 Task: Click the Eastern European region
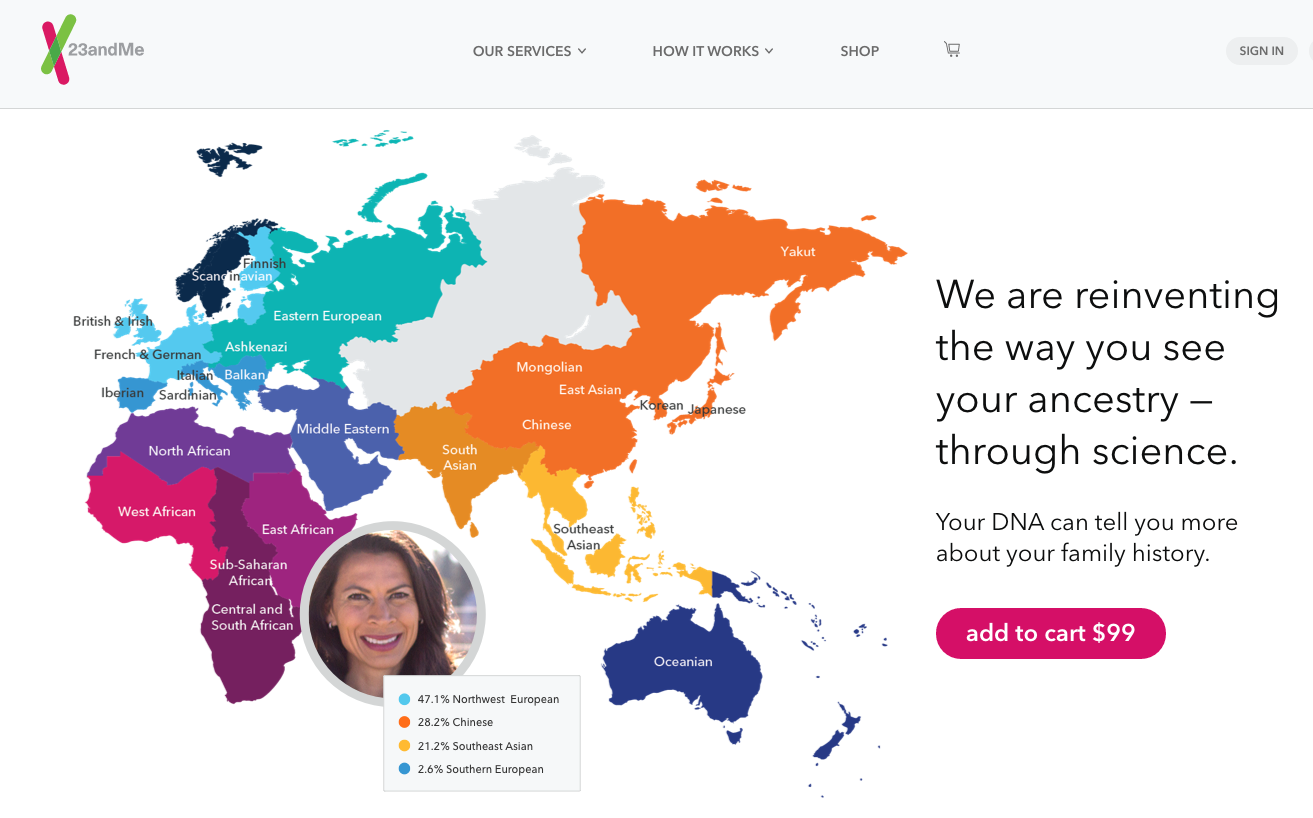327,315
